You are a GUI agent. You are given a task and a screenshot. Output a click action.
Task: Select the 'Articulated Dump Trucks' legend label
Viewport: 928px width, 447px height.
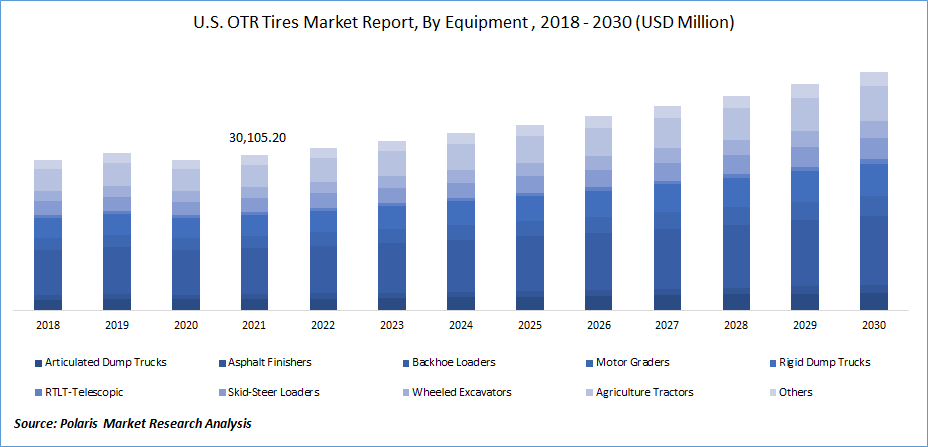[105, 362]
